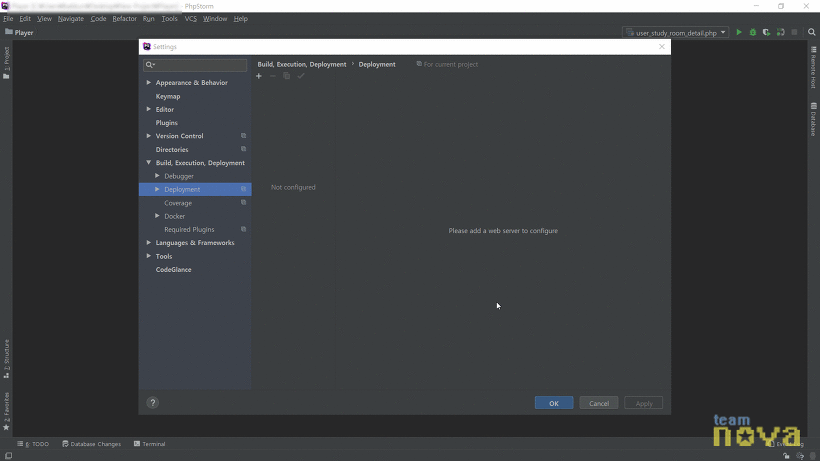Click the Debug bug icon in toolbar
The height and width of the screenshot is (461, 820).
(753, 32)
